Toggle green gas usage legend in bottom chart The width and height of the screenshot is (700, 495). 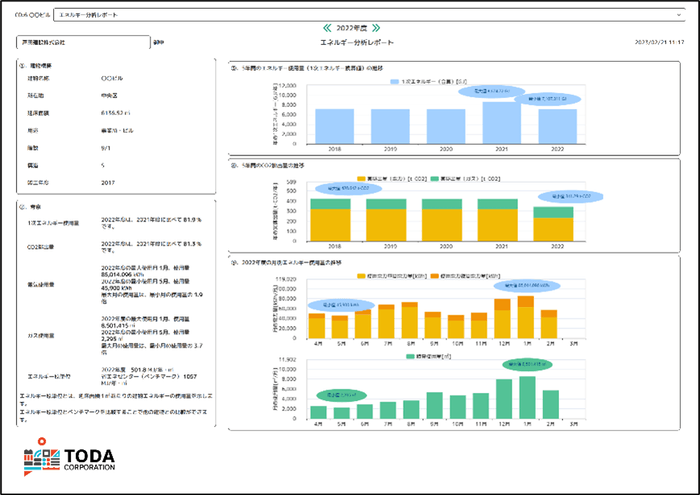tap(407, 356)
